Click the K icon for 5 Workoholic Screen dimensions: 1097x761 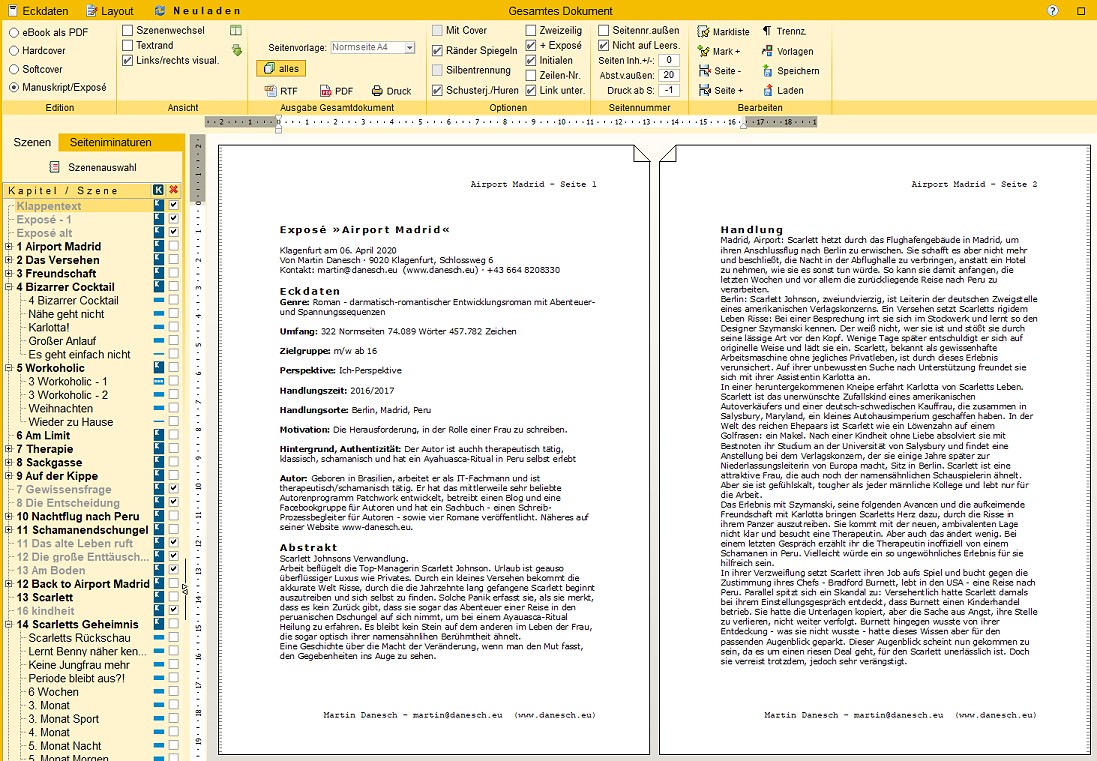(x=158, y=367)
